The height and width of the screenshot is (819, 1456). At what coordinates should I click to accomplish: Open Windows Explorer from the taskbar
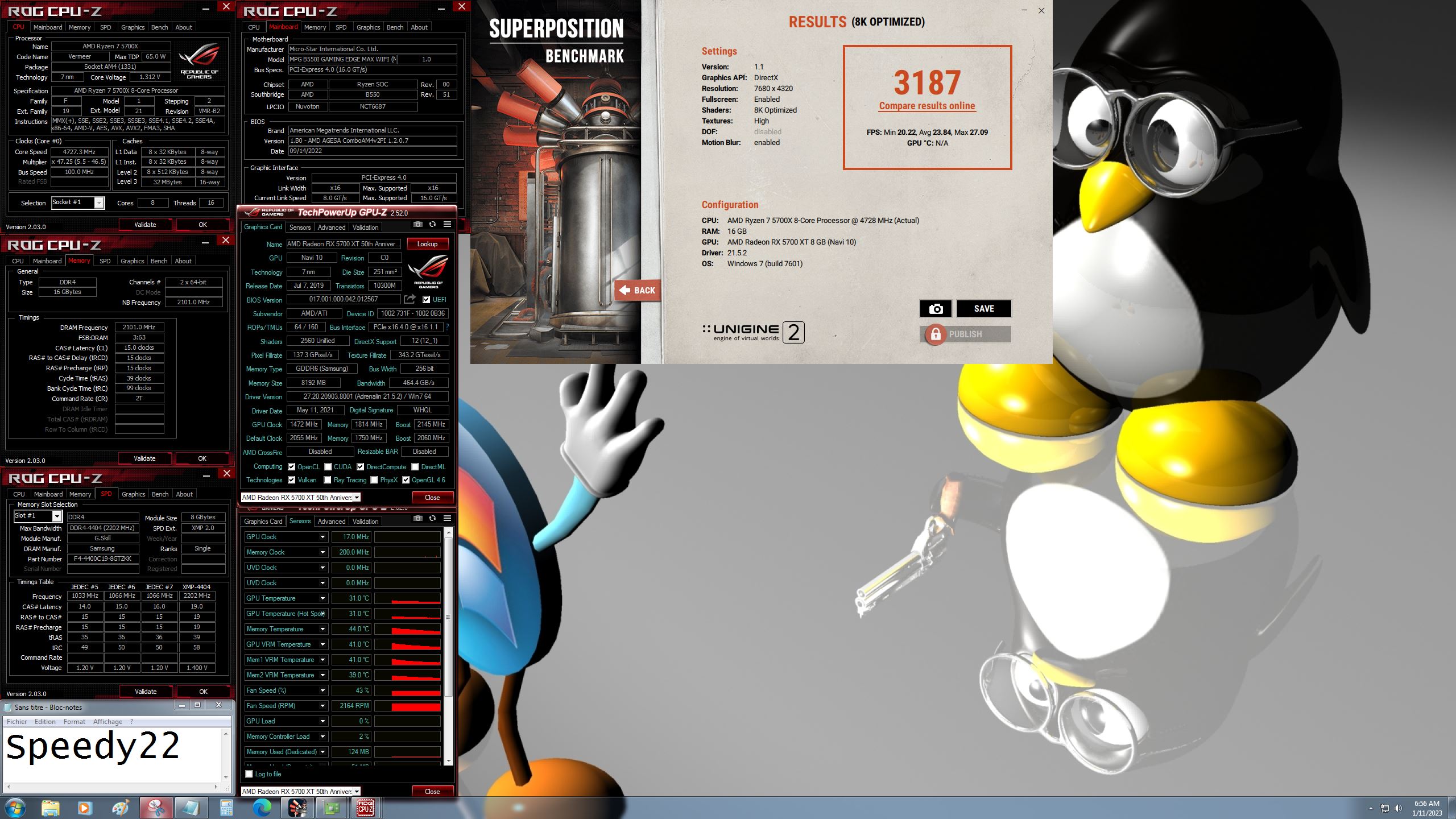(x=50, y=808)
